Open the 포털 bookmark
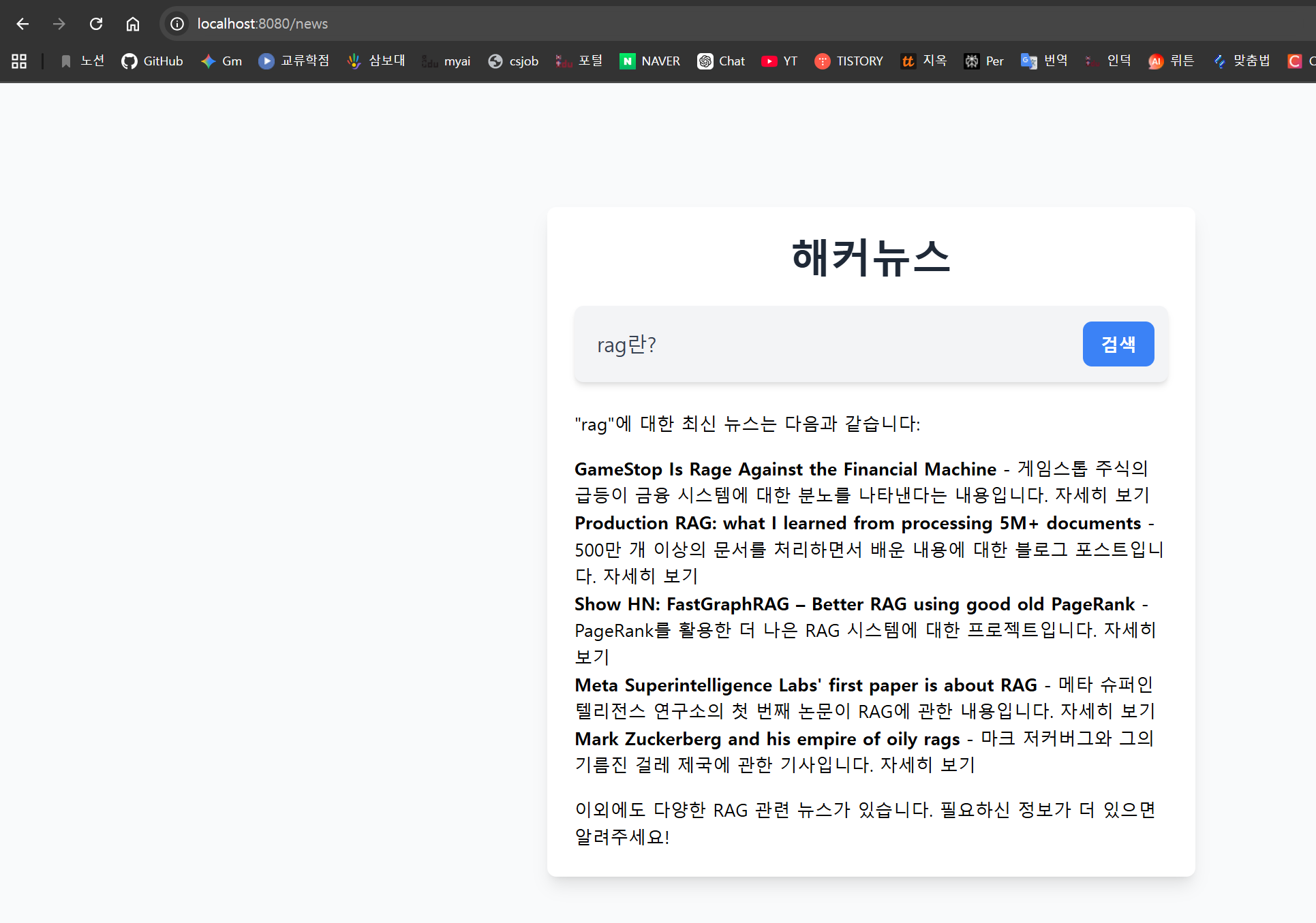The height and width of the screenshot is (923, 1316). 579,61
